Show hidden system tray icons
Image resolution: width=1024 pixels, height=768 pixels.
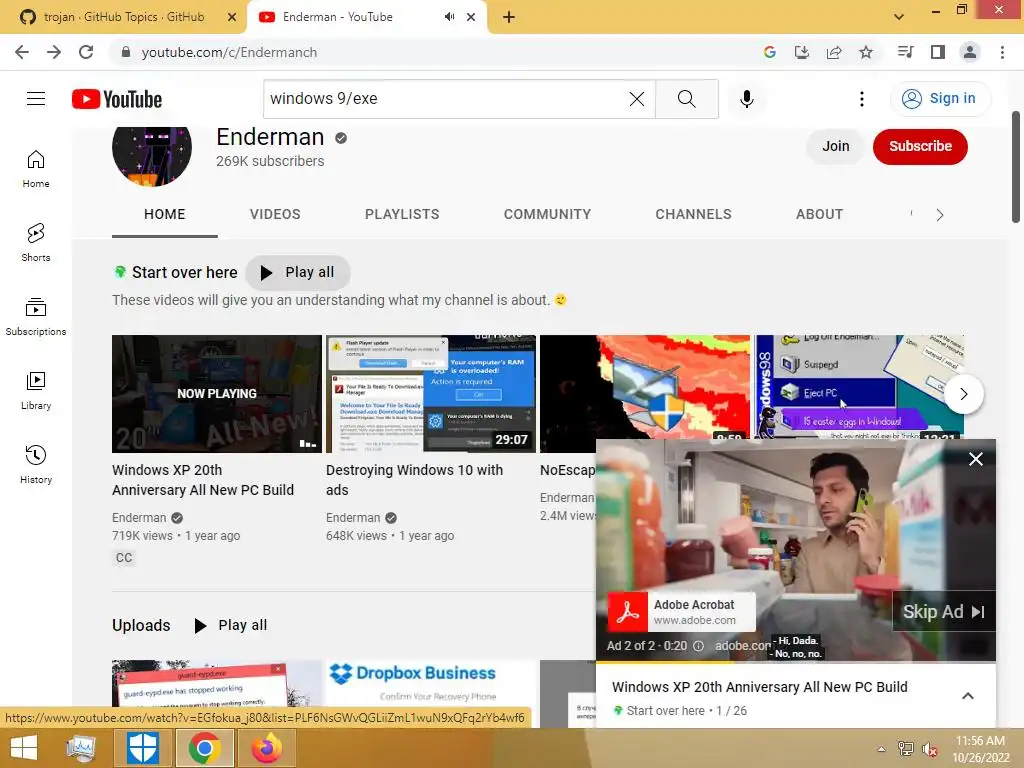tap(881, 748)
